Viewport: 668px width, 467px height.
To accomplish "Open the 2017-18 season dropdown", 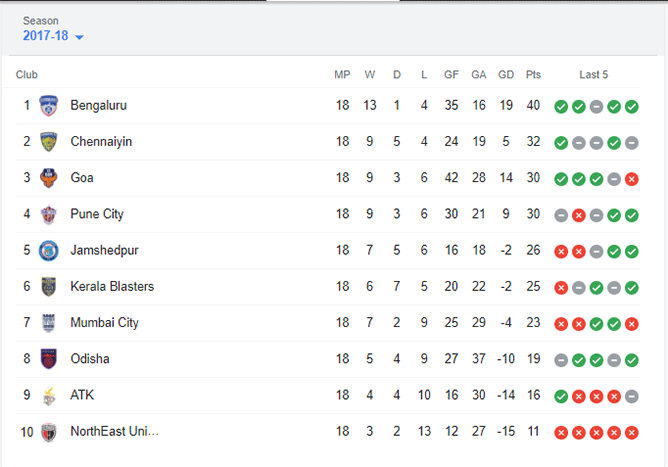I will pyautogui.click(x=46, y=37).
